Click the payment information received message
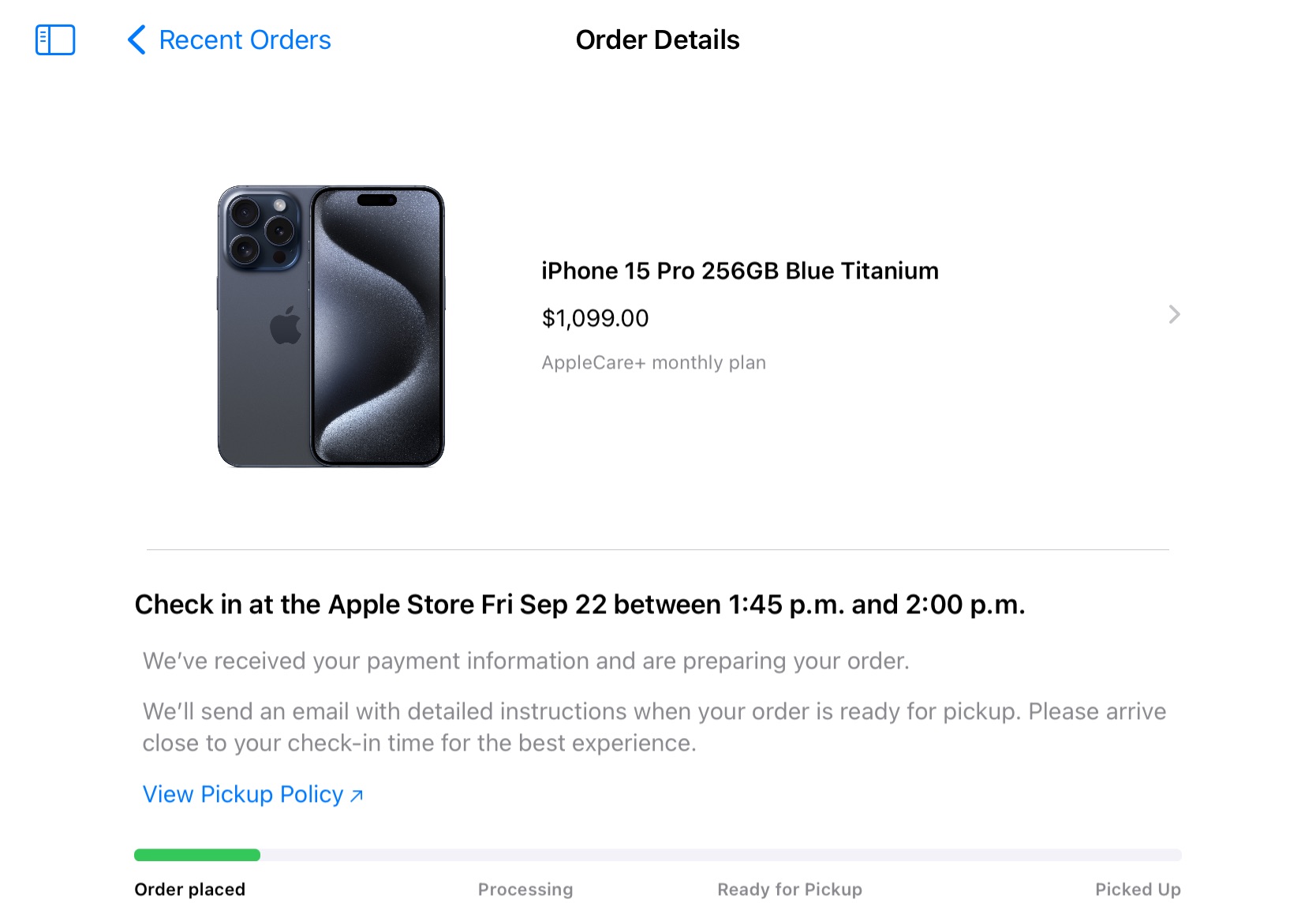 tap(526, 661)
